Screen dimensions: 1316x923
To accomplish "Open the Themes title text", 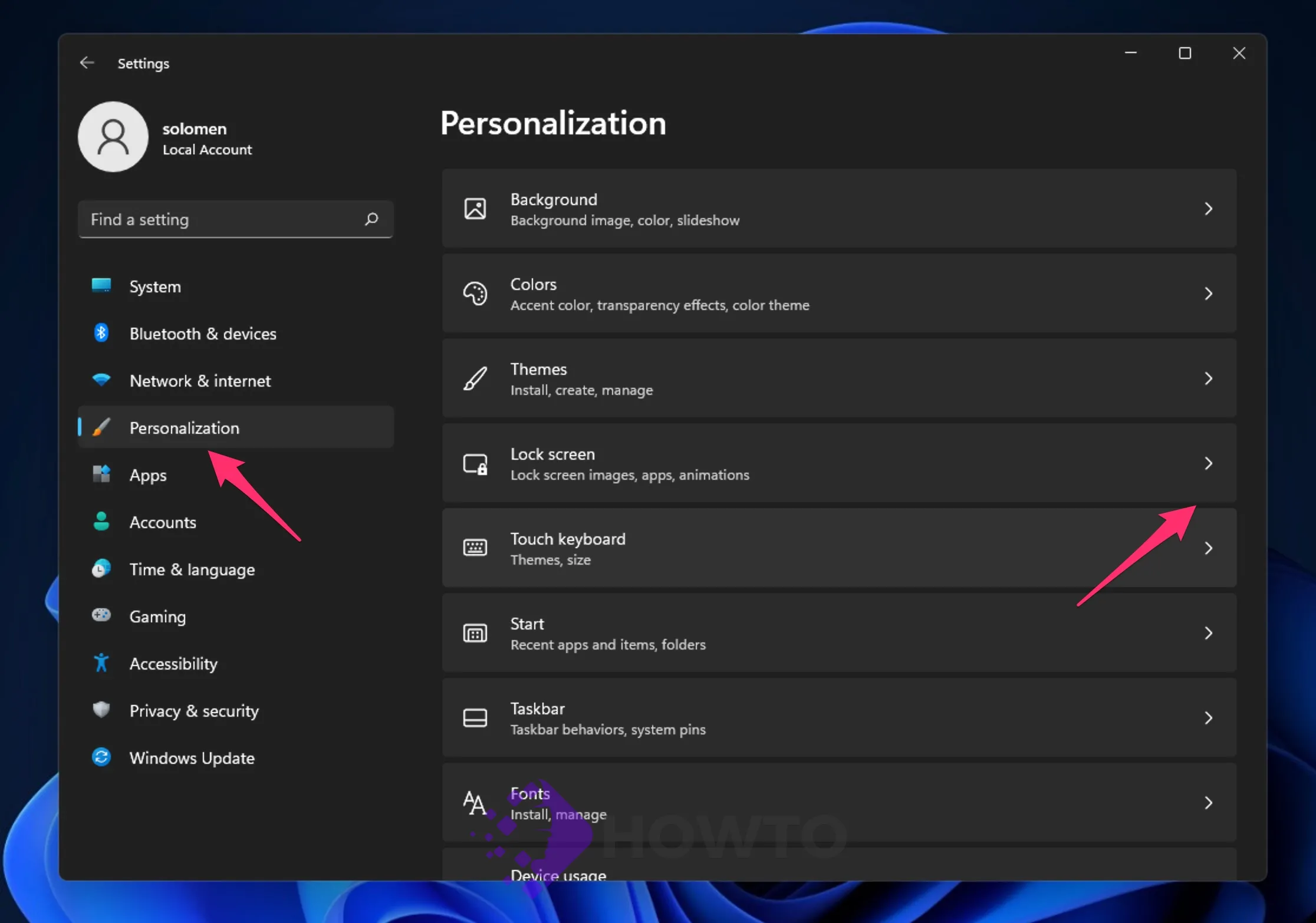I will click(538, 369).
